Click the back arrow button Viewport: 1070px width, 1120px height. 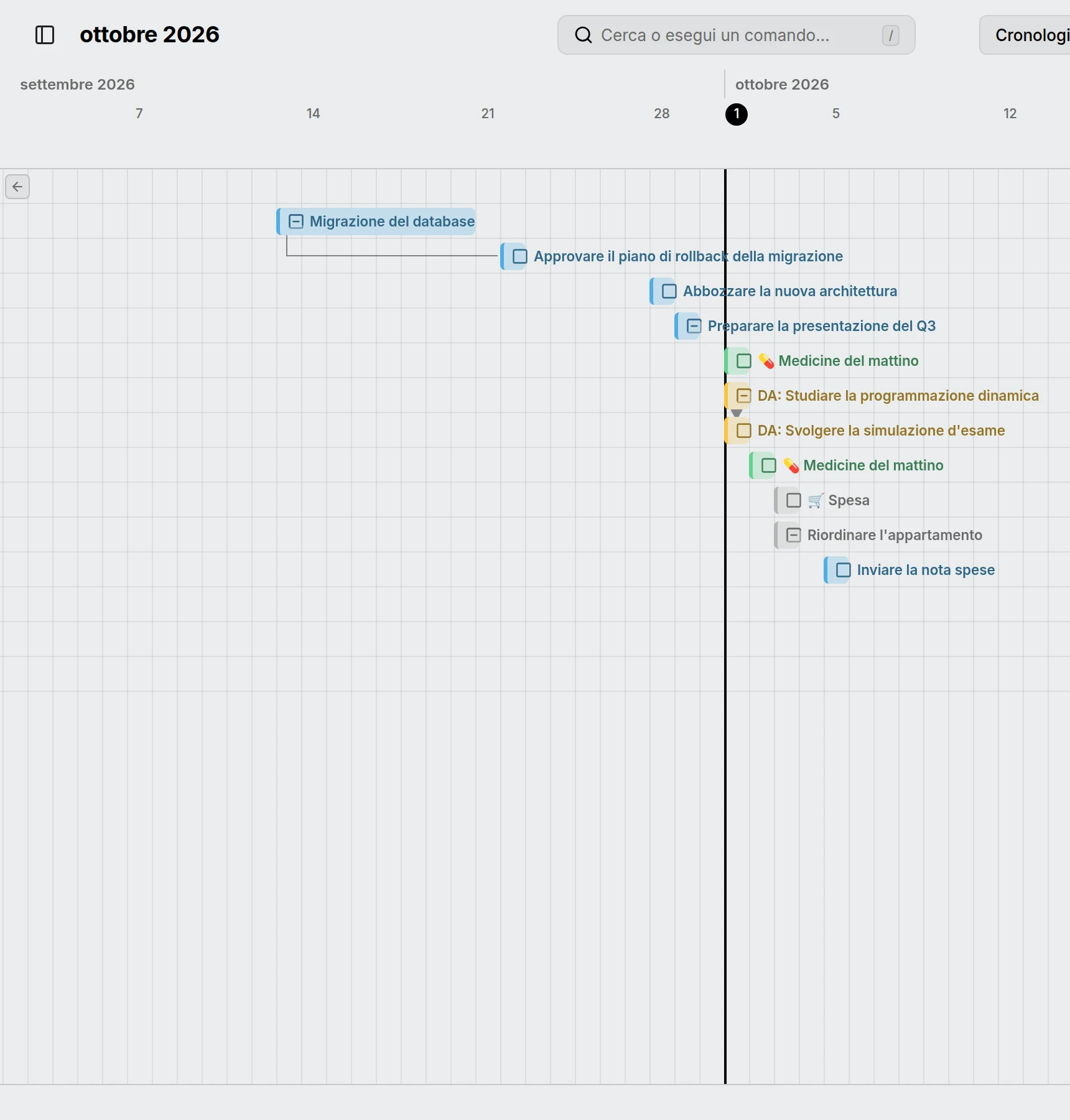(x=17, y=187)
